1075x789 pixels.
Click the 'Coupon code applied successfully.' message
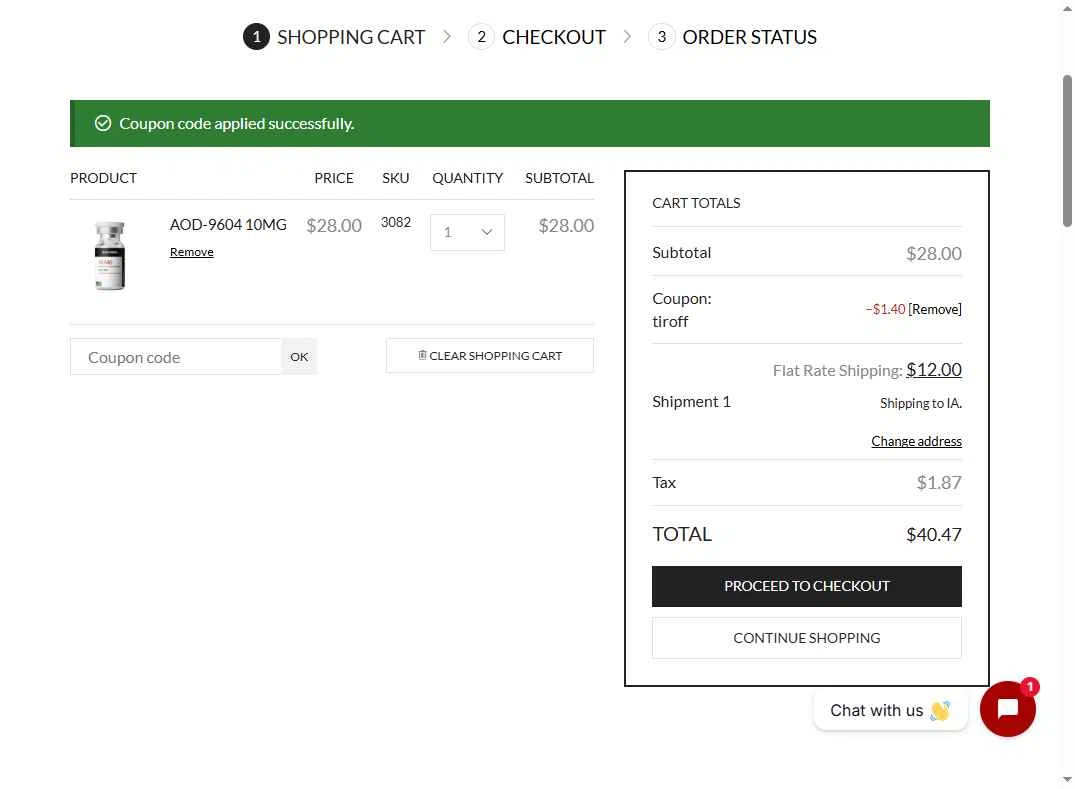[x=237, y=123]
